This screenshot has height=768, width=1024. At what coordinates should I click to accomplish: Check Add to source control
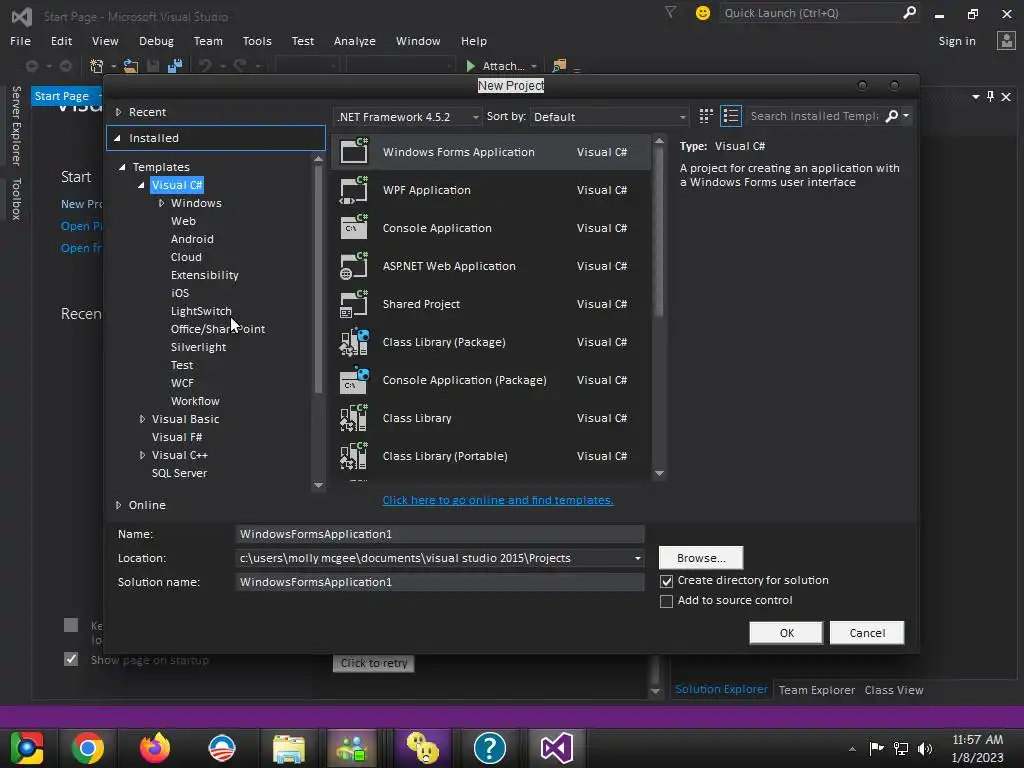[666, 601]
